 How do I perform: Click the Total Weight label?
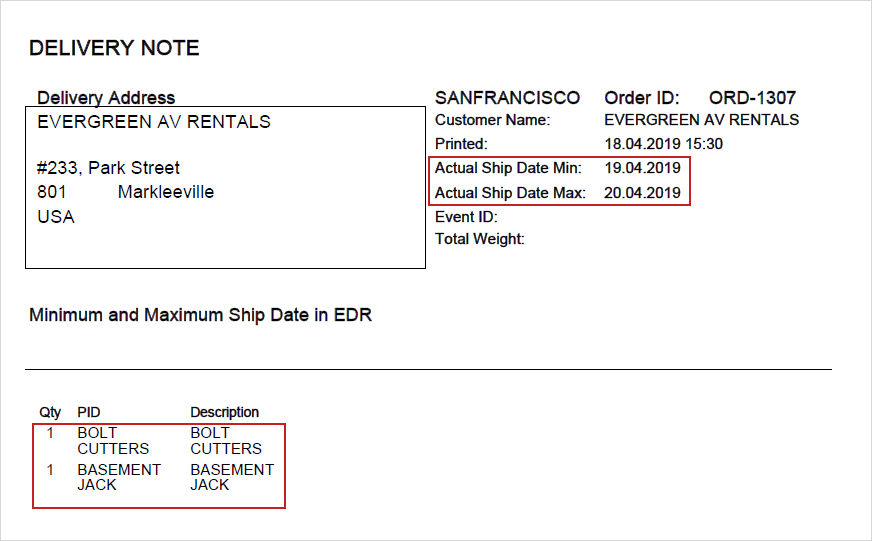[x=480, y=239]
